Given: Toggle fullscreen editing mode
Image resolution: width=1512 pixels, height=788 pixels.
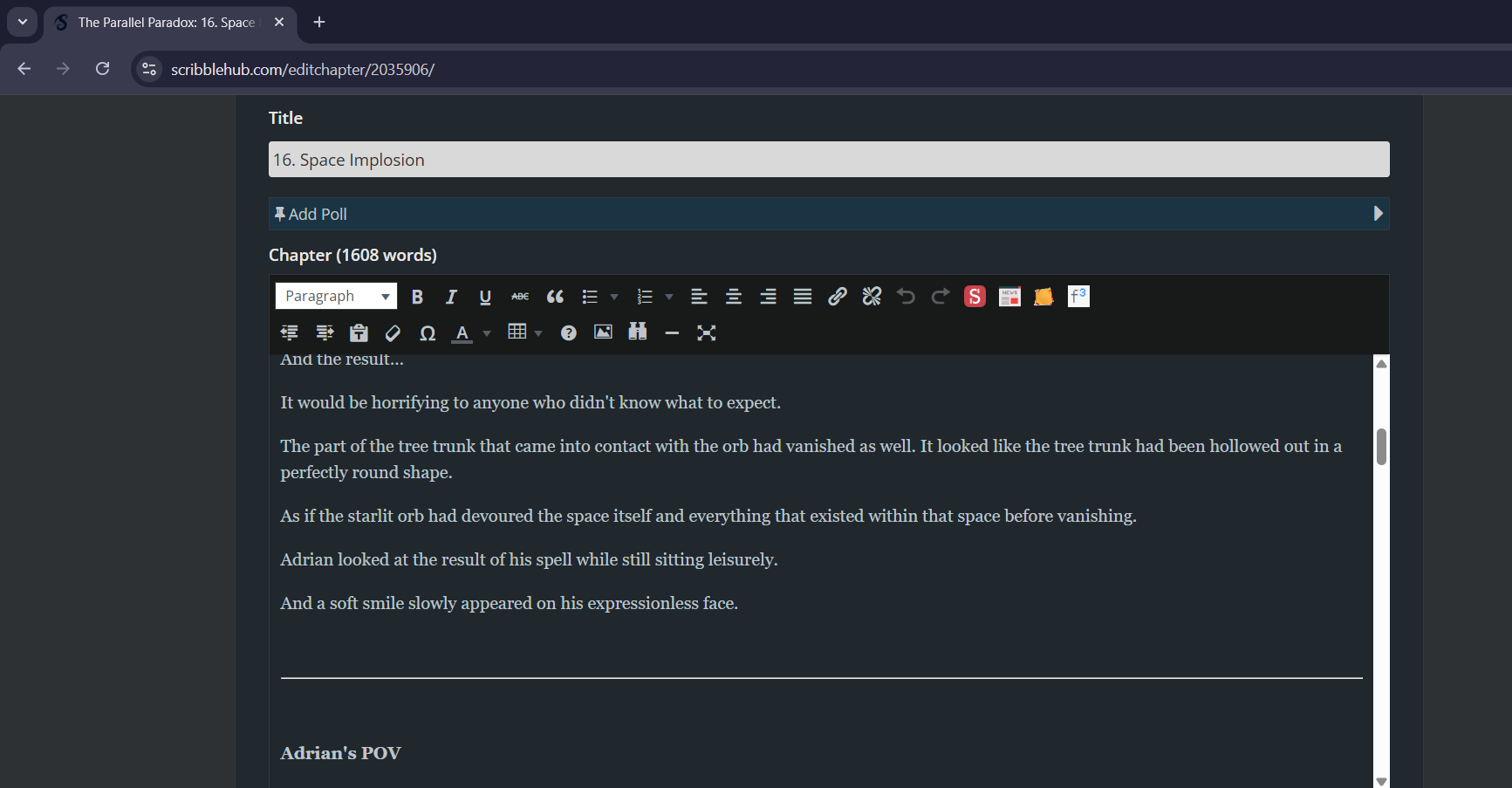Looking at the screenshot, I should [706, 332].
